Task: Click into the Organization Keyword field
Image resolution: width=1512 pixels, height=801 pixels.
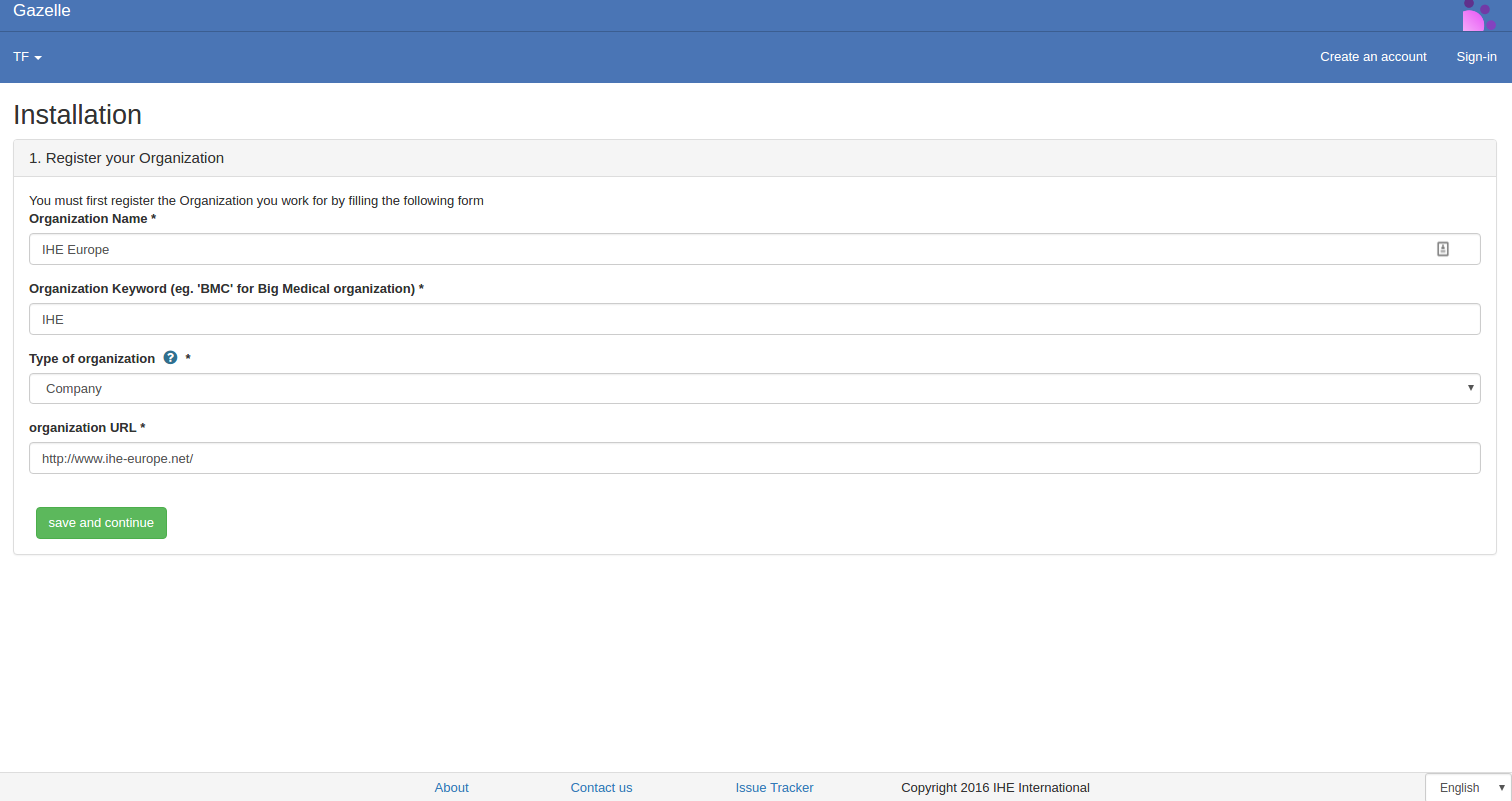Action: tap(754, 319)
